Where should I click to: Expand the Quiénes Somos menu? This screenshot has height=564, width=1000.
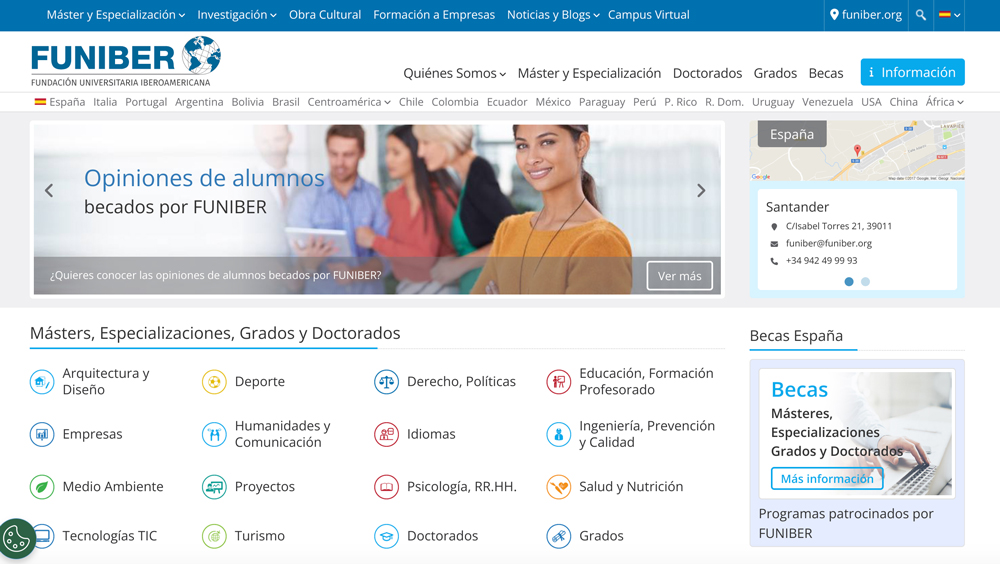click(x=454, y=73)
